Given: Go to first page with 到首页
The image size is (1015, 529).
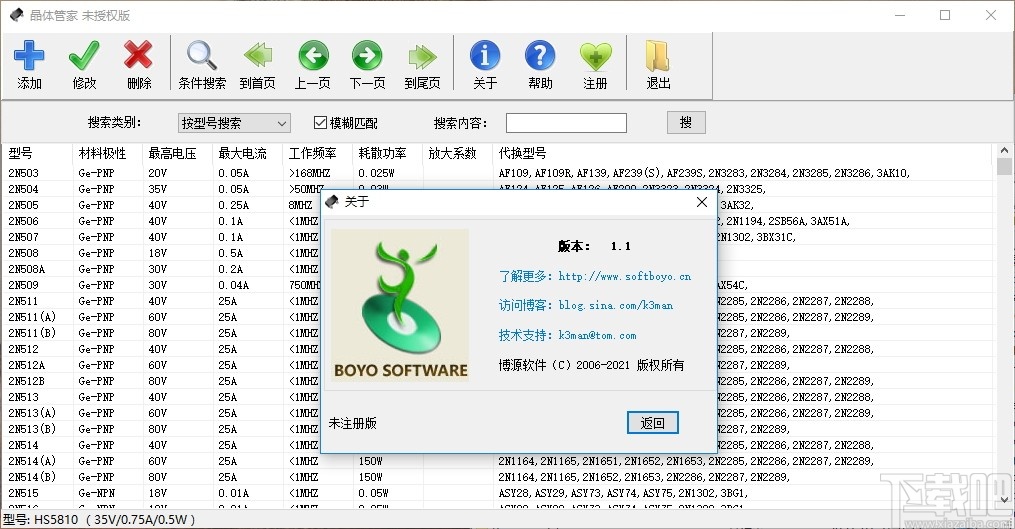Looking at the screenshot, I should 258,65.
